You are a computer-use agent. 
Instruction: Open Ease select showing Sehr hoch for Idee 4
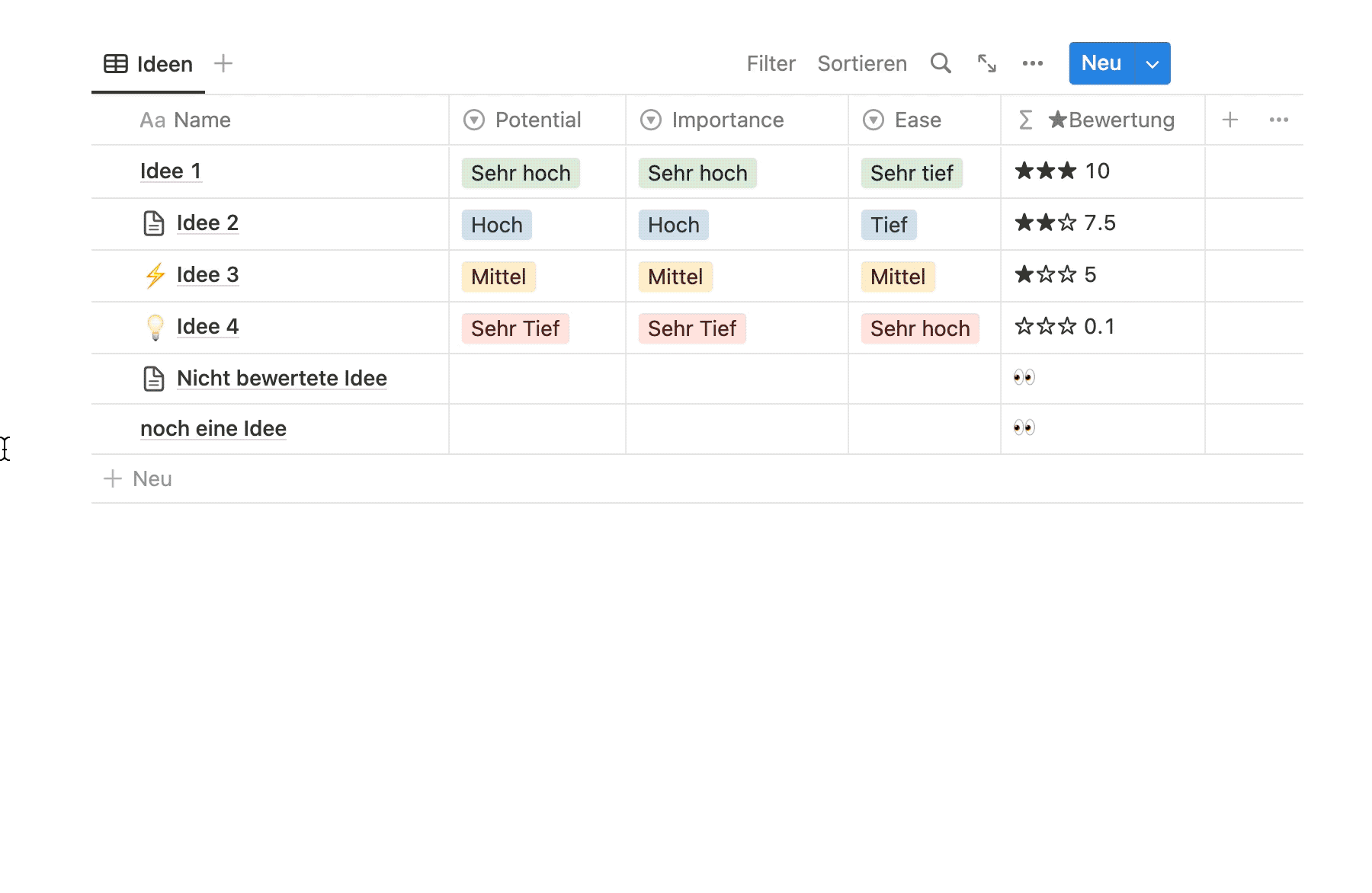point(919,328)
